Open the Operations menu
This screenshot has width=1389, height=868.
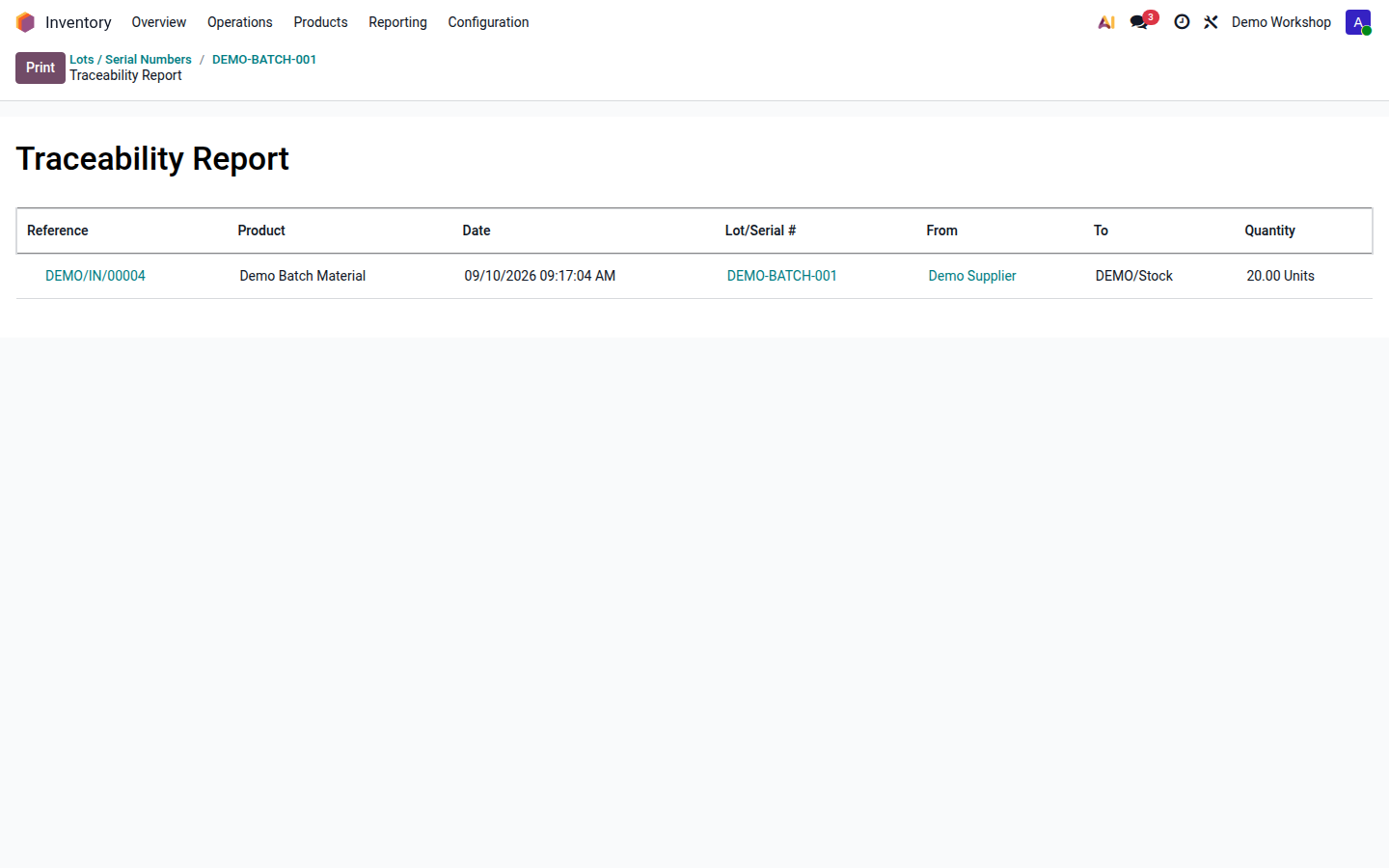click(x=240, y=22)
